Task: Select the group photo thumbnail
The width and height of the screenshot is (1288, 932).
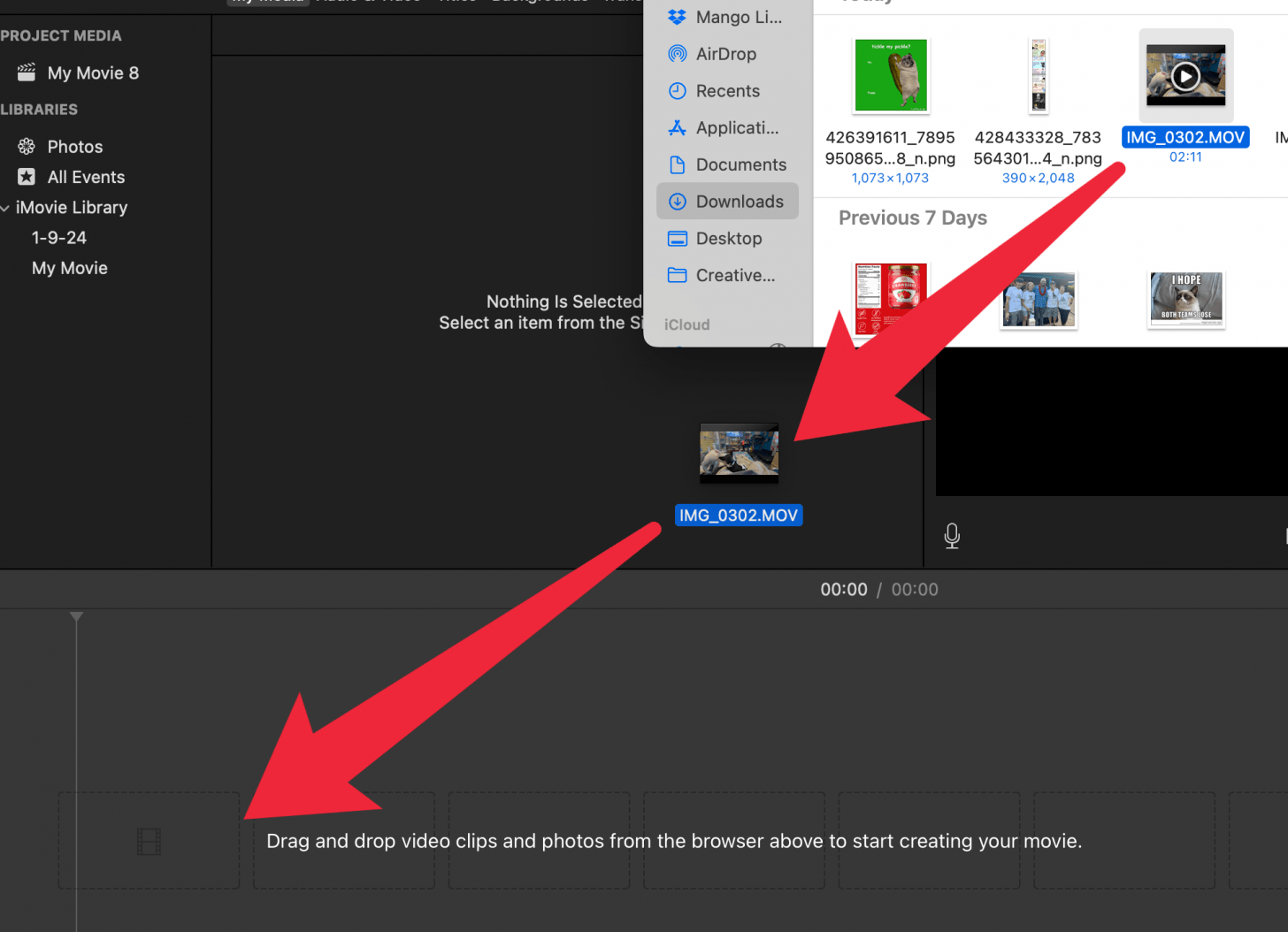Action: [x=1039, y=300]
